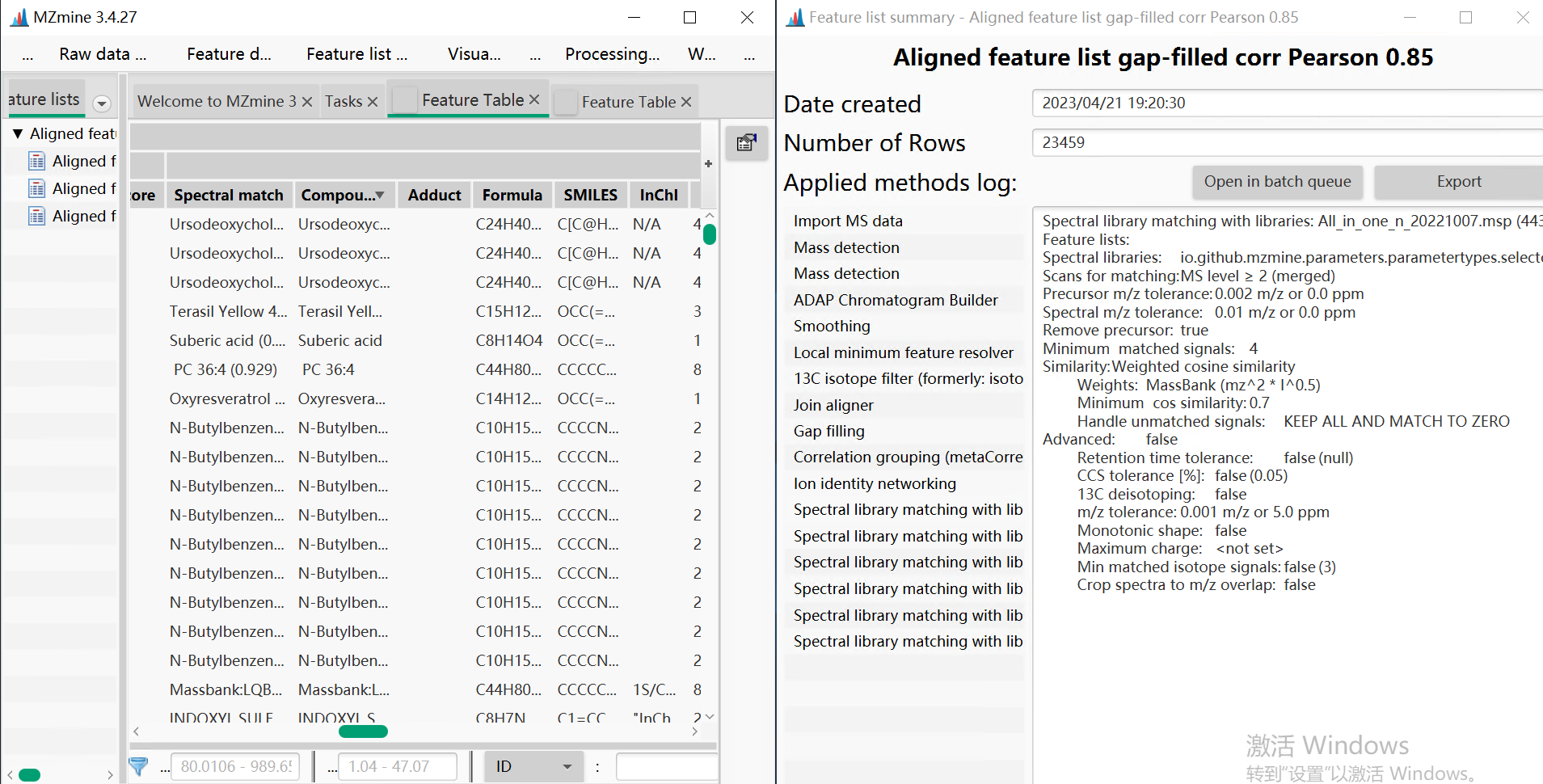
Task: Open the Feature lists panel dropdown arrow
Action: click(x=102, y=103)
